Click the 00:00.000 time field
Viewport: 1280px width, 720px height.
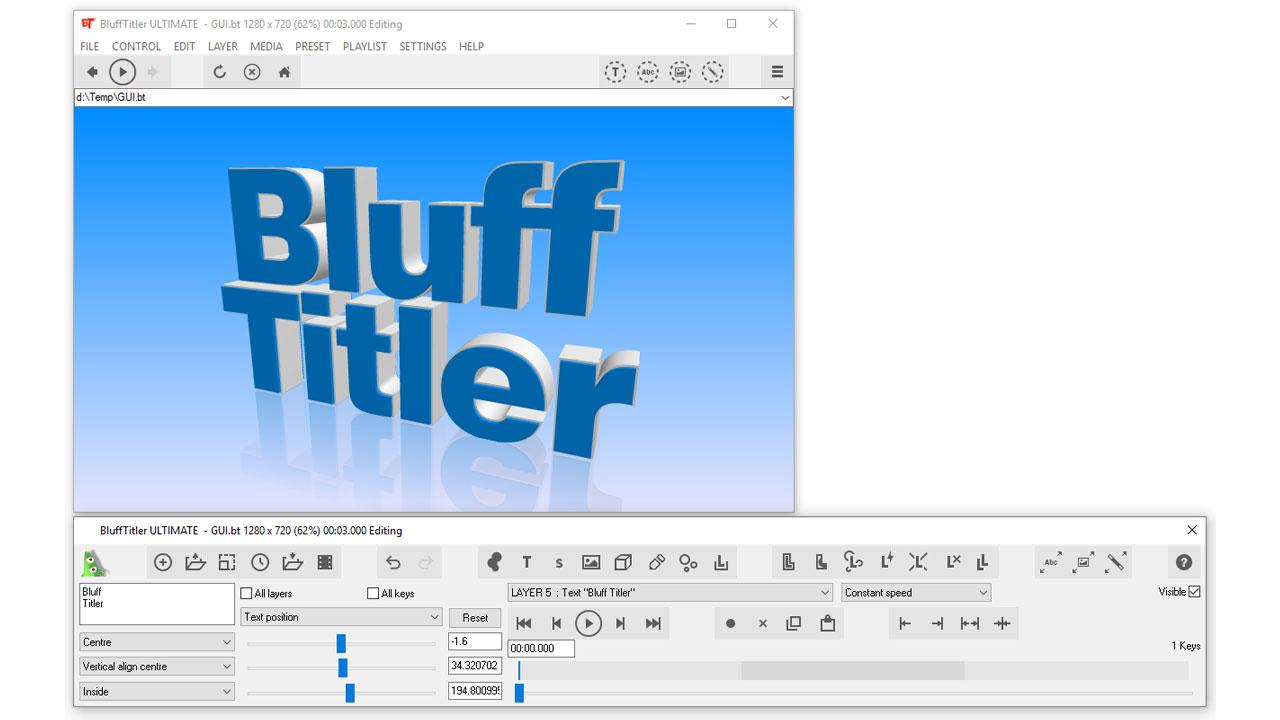[541, 648]
